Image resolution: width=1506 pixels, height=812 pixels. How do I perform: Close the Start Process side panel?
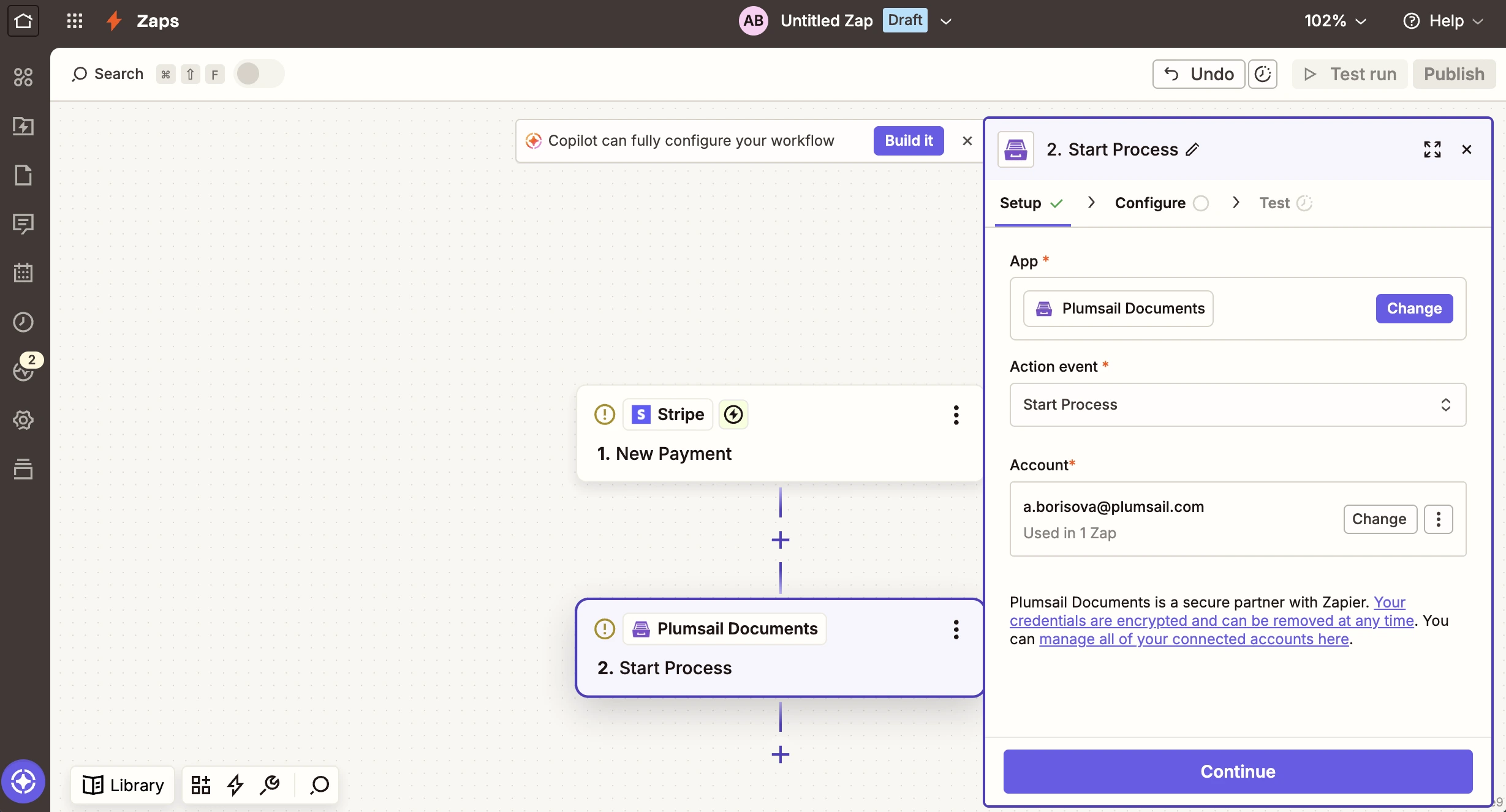[1467, 149]
